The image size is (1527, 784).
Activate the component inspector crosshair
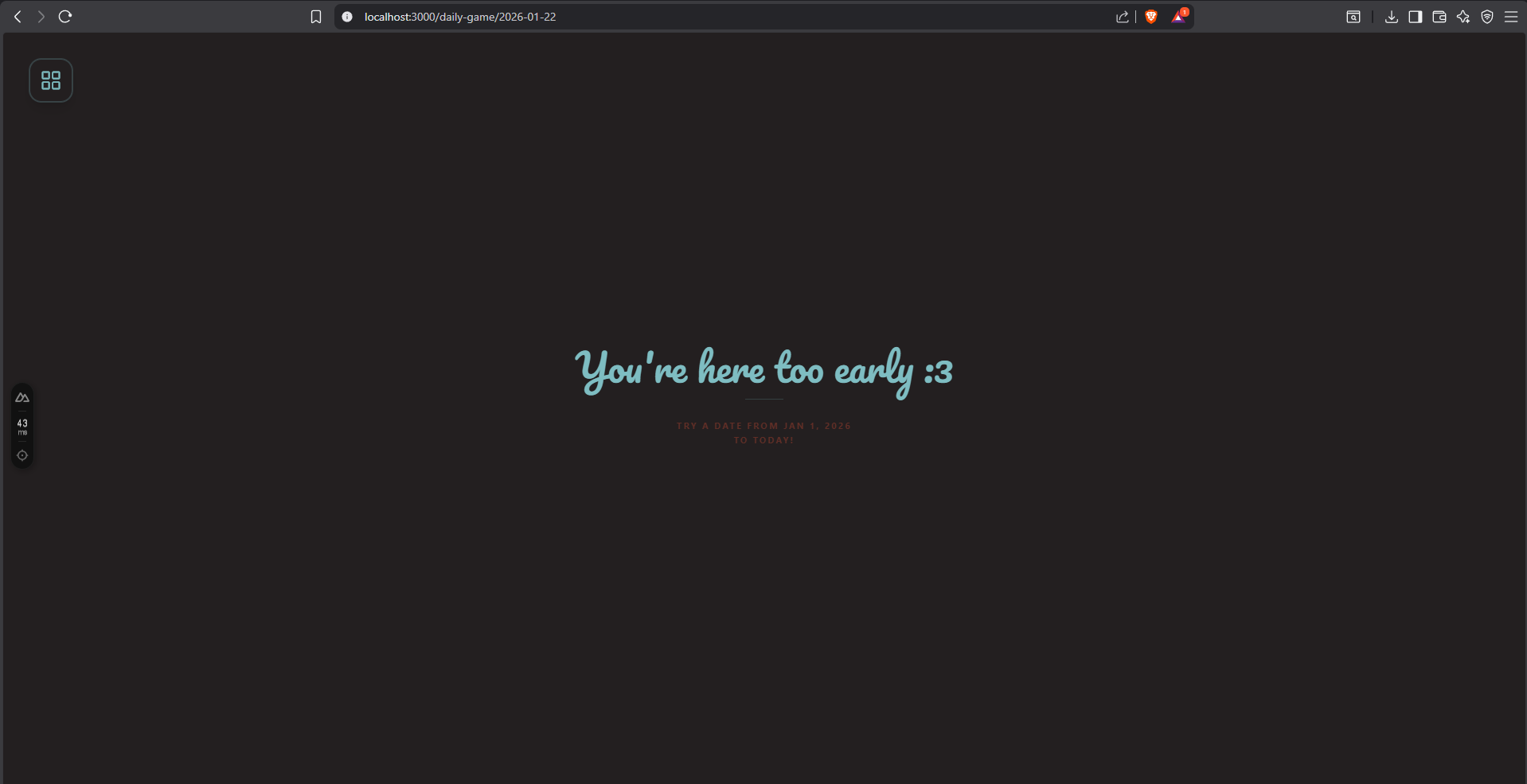tap(22, 455)
